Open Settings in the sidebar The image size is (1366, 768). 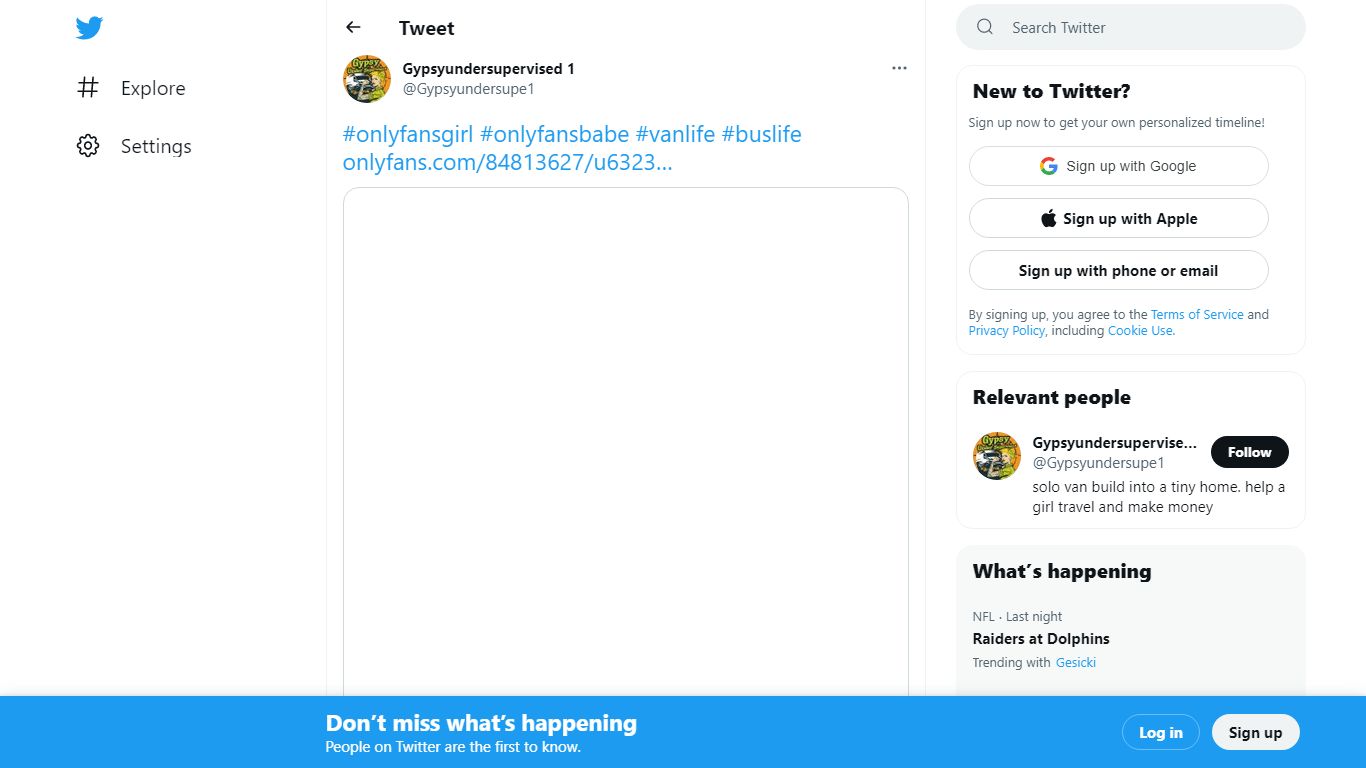(134, 146)
